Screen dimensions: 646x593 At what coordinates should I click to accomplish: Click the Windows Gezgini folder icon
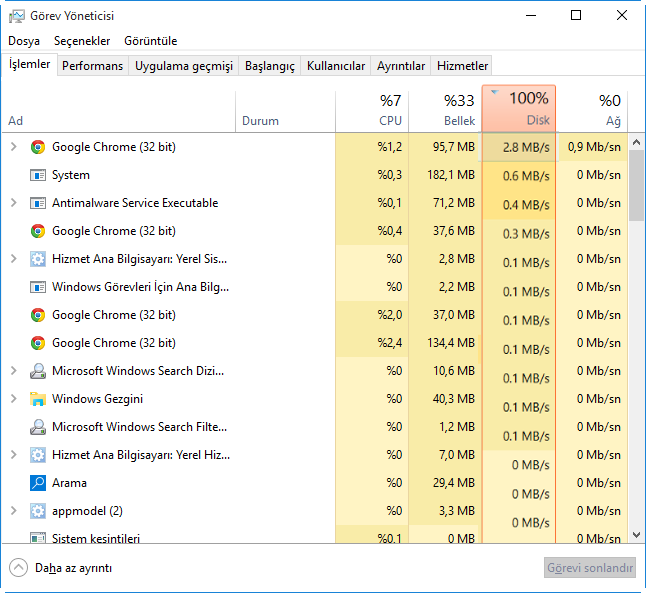(x=38, y=399)
